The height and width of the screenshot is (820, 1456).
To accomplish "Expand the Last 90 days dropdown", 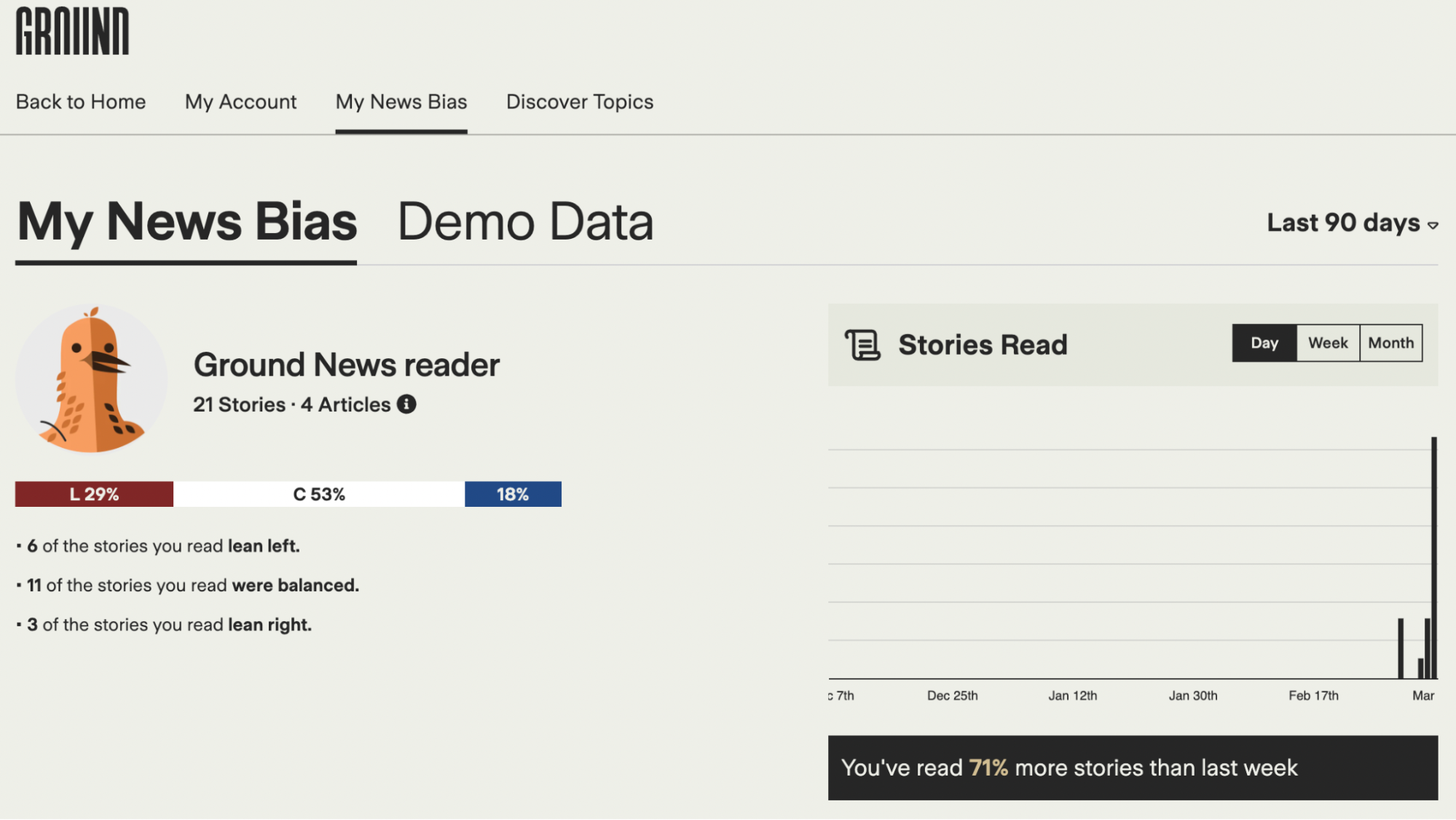I will [1353, 223].
